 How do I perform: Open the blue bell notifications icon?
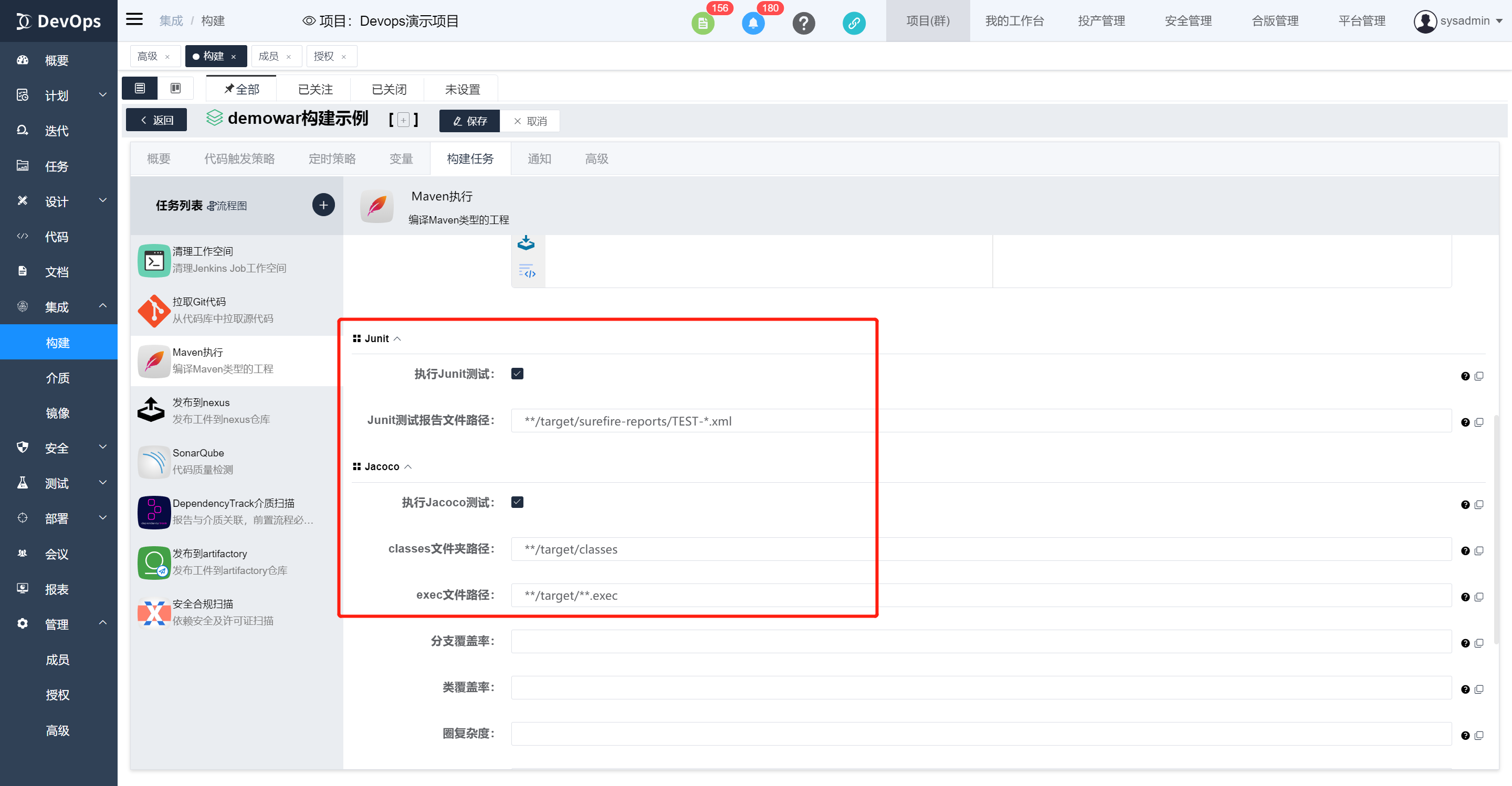(753, 24)
